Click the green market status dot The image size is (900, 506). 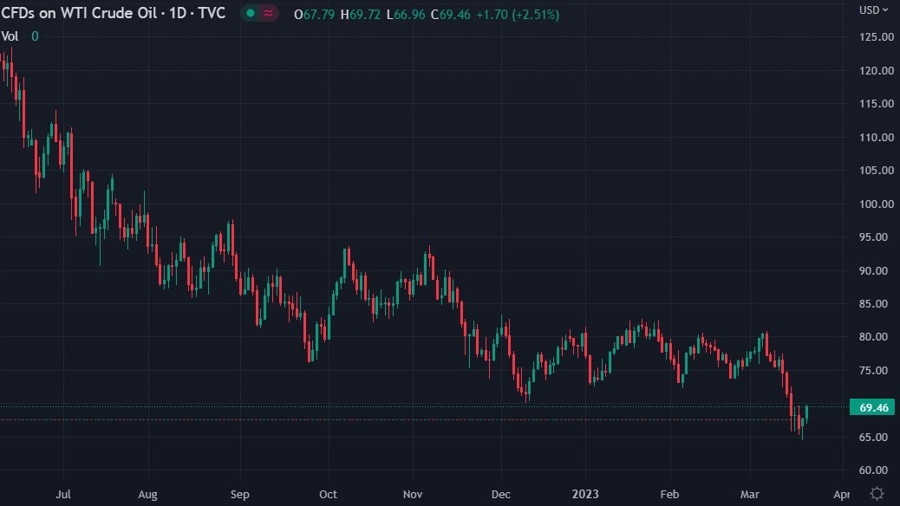coord(251,13)
